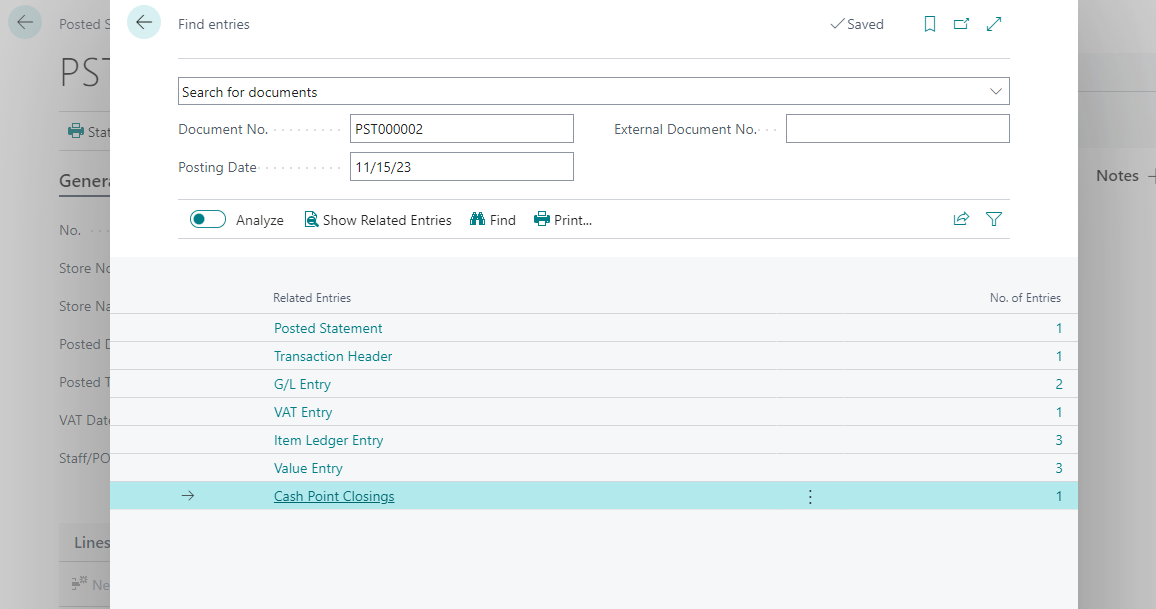1156x609 pixels.
Task: Click the share icon in the toolbar
Action: [961, 219]
